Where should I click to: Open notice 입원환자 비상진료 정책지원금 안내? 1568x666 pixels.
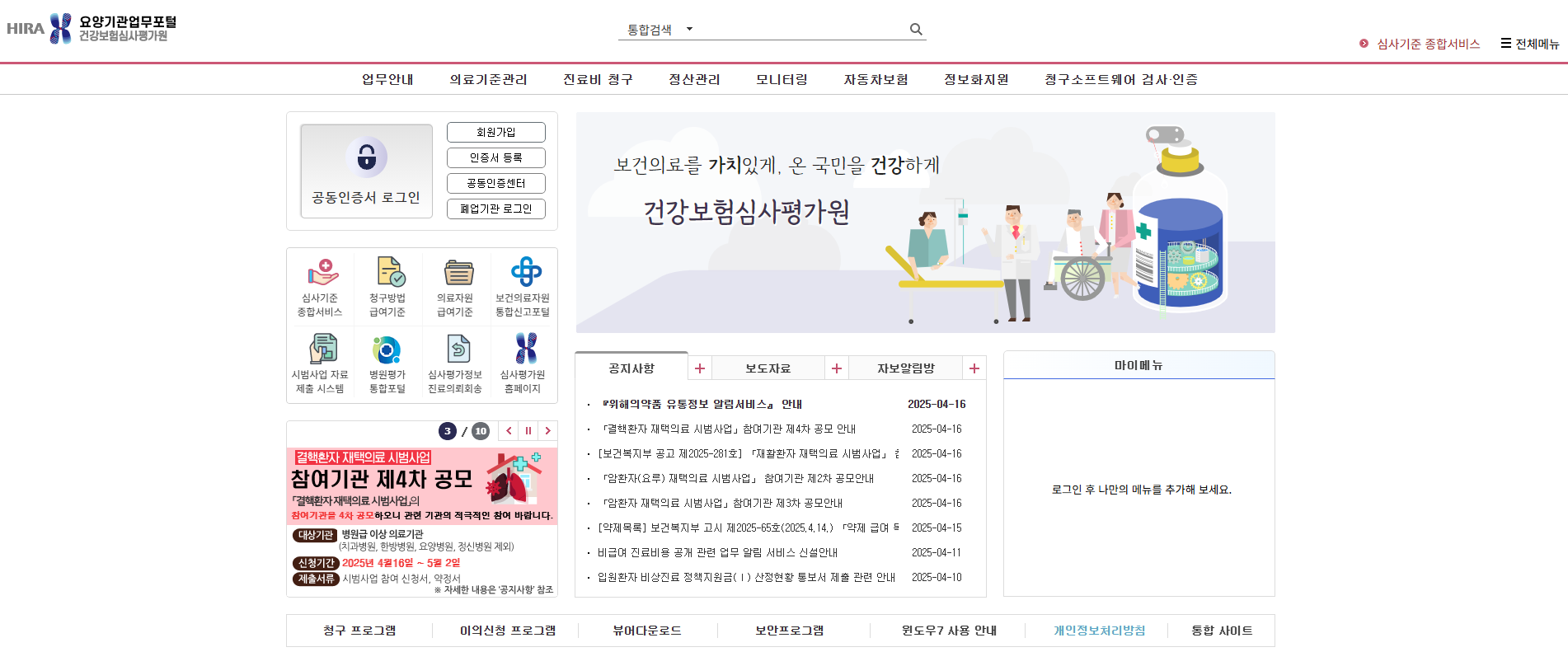[746, 577]
